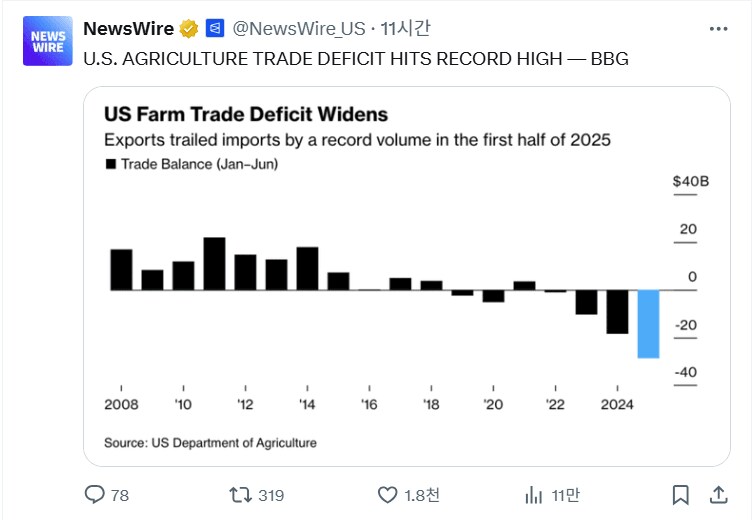Open the post timestamp 11시간

[405, 28]
